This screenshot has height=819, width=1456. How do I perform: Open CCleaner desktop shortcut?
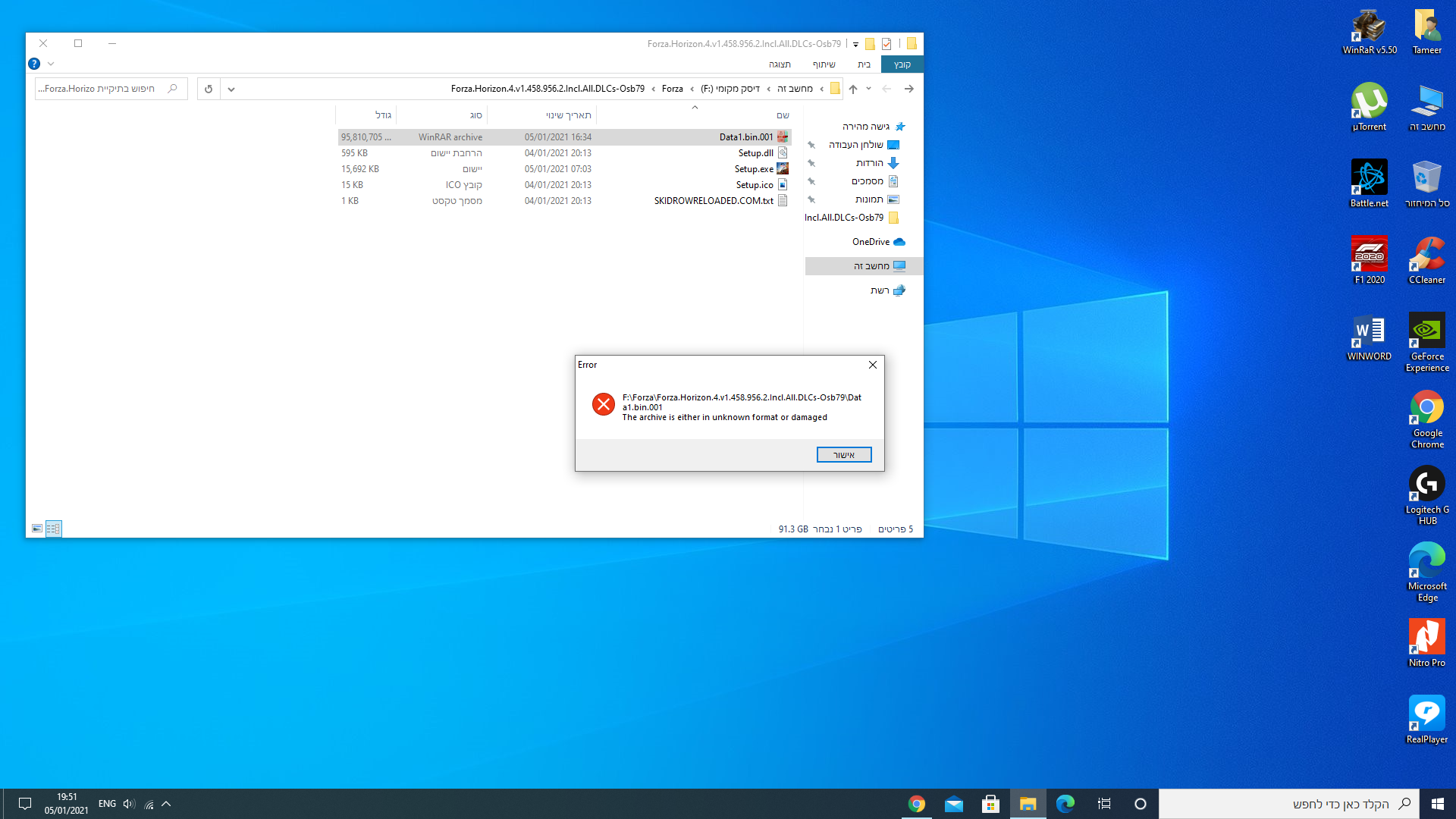coord(1427,260)
